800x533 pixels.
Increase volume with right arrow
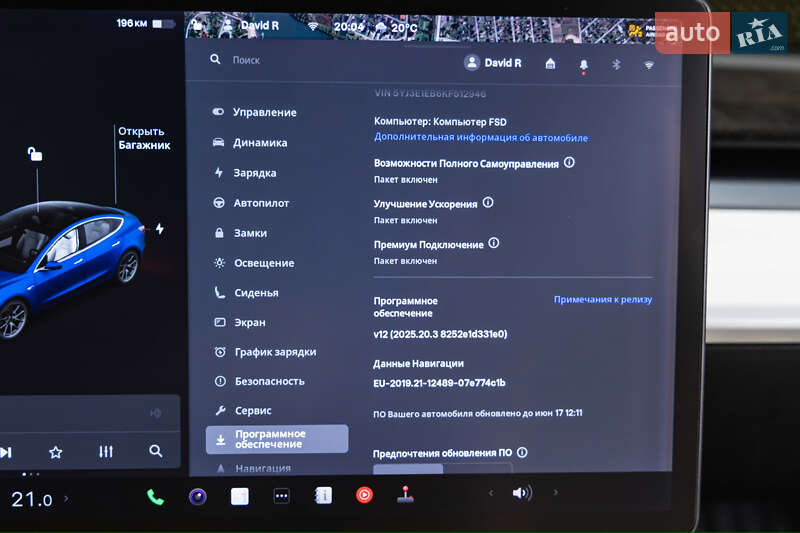[556, 492]
